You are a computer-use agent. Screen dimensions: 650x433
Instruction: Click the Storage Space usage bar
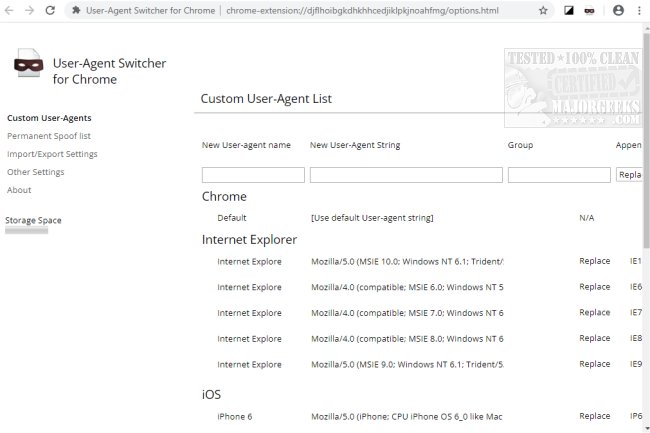pyautogui.click(x=27, y=231)
